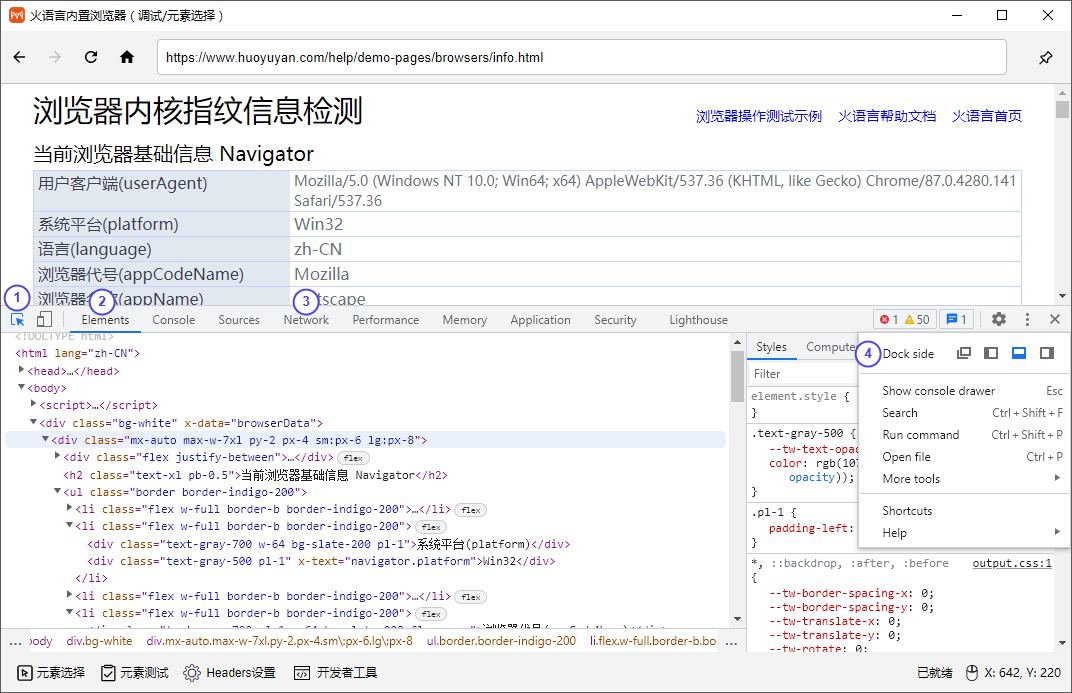Dock DevTools to the bottom
1072x693 pixels.
1019,353
